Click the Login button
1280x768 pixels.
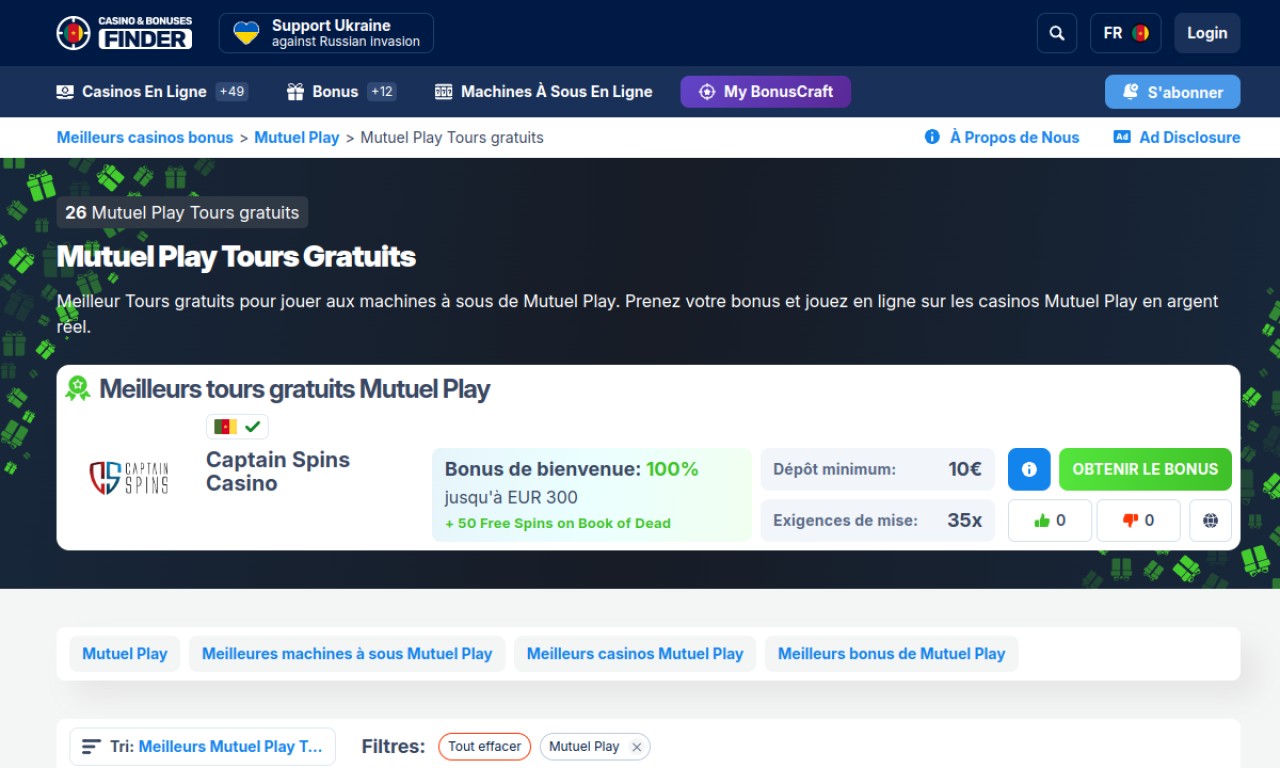[x=1207, y=33]
